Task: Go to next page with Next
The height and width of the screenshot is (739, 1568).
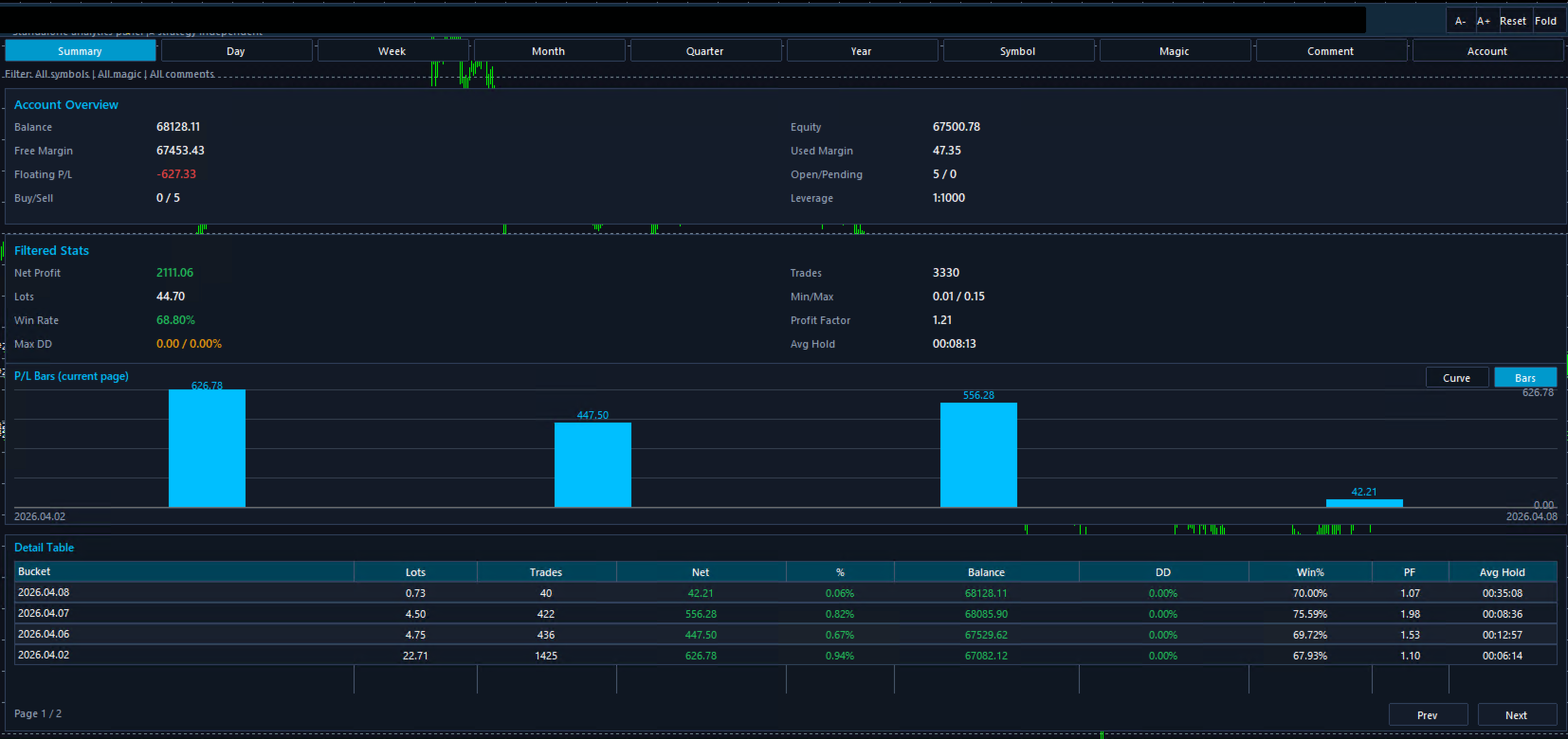Action: [1516, 715]
